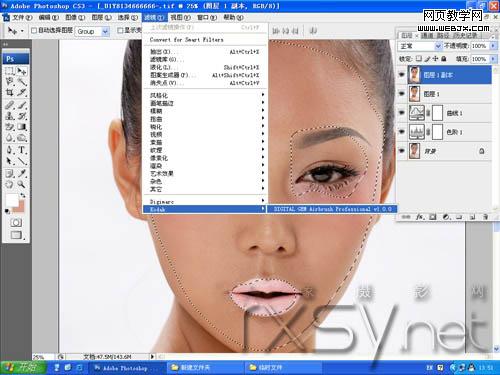This screenshot has height=375, width=500.
Task: Create a new layer from panel bottom
Action: coord(472,217)
